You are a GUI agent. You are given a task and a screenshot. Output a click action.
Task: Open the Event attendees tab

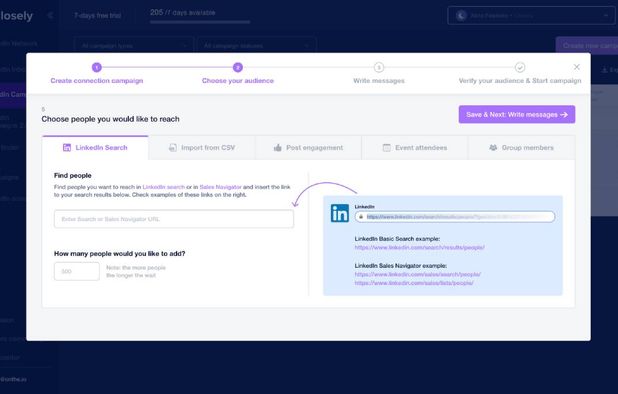415,148
